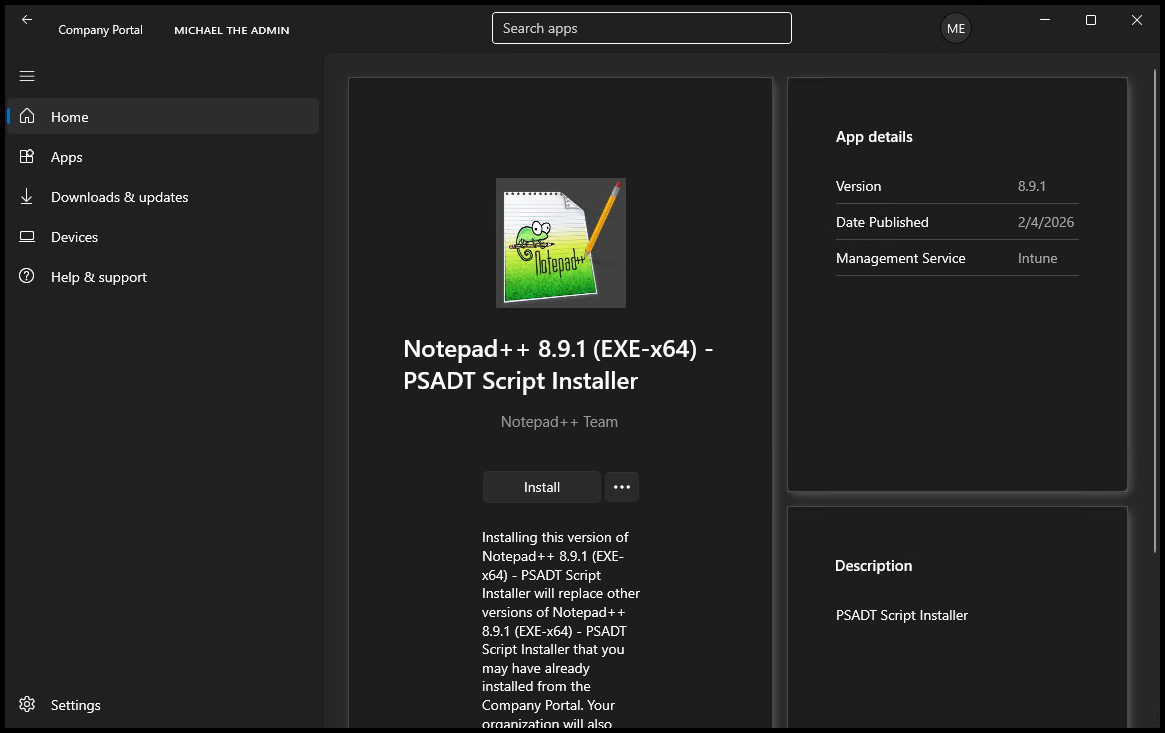Click the hamburger navigation icon
This screenshot has height=733, width=1165.
point(27,76)
